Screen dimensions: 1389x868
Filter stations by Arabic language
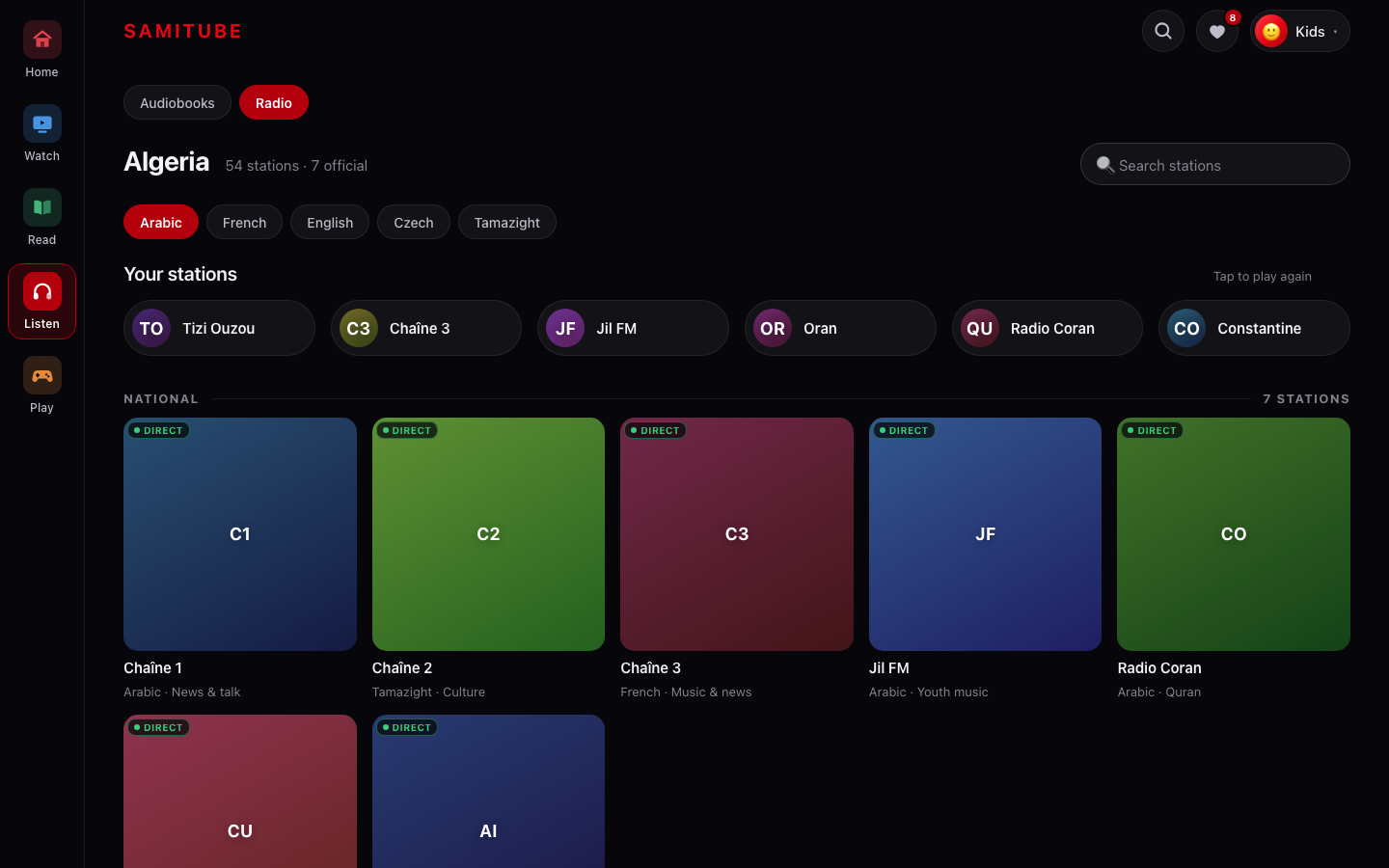coord(161,222)
